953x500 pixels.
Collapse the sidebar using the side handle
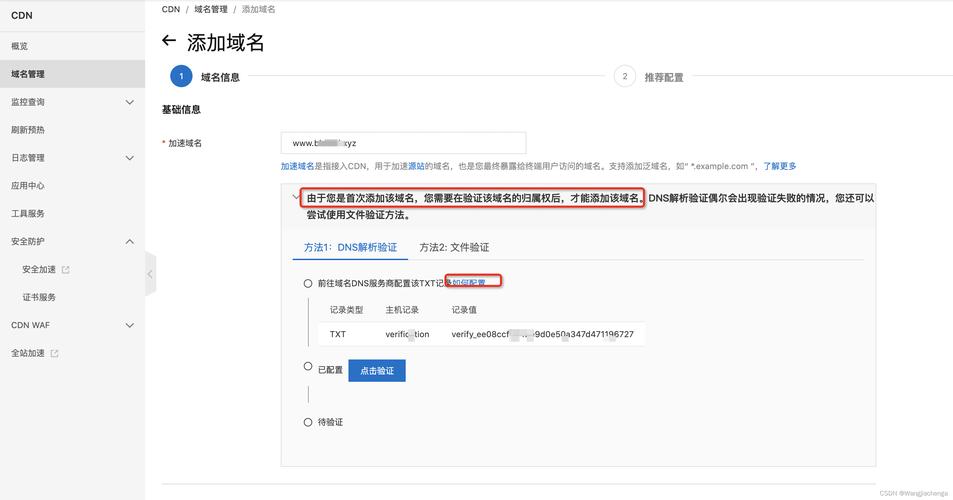pos(150,274)
